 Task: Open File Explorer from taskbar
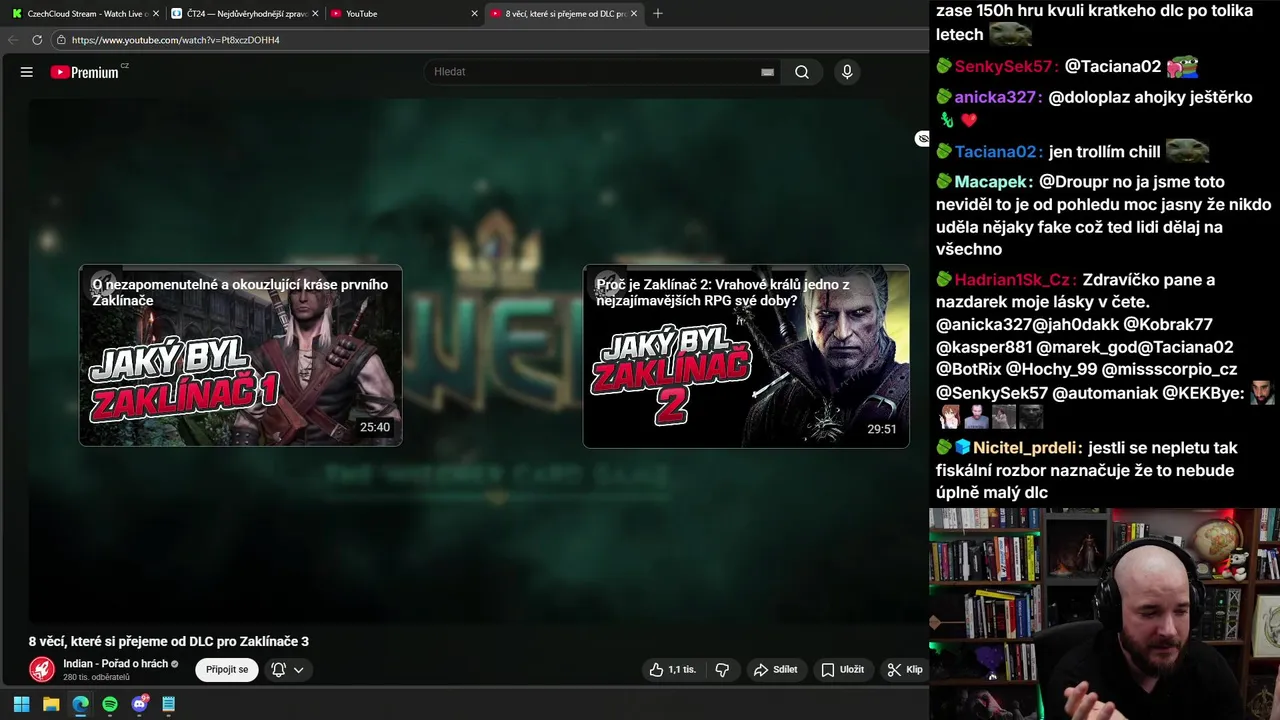tap(51, 704)
